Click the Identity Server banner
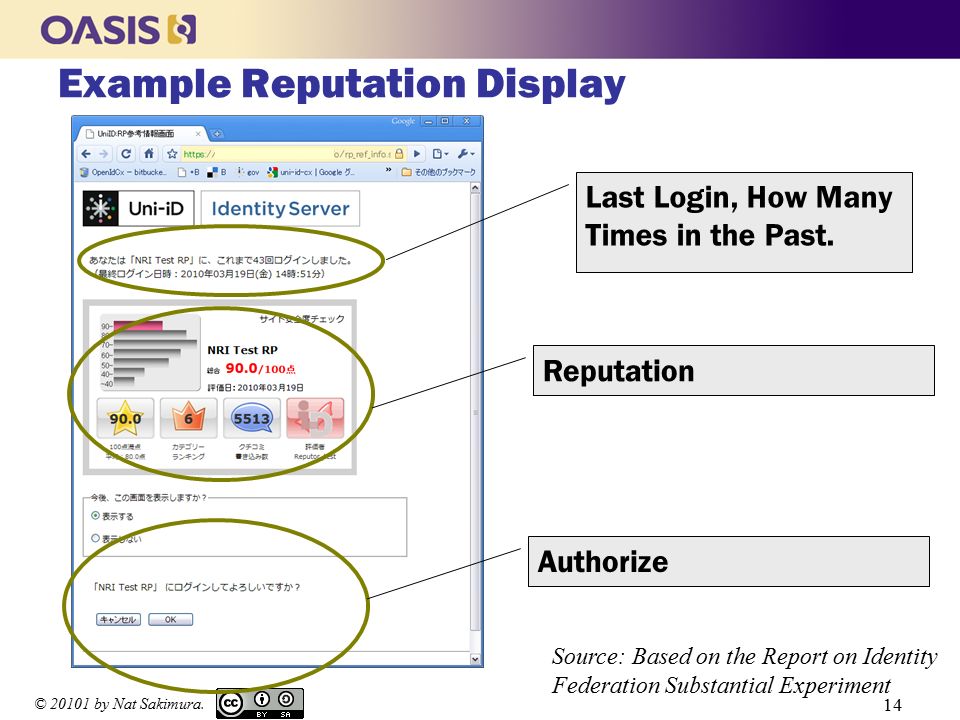The width and height of the screenshot is (960, 720). (280, 208)
